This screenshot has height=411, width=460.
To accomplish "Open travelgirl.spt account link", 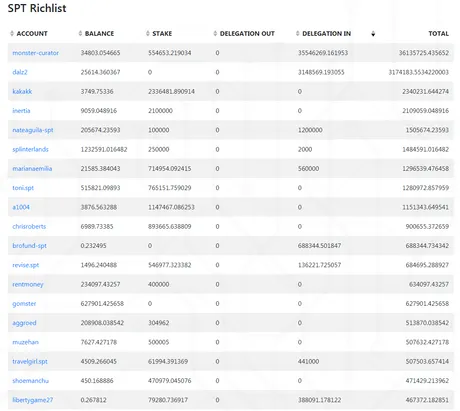I will coord(30,361).
